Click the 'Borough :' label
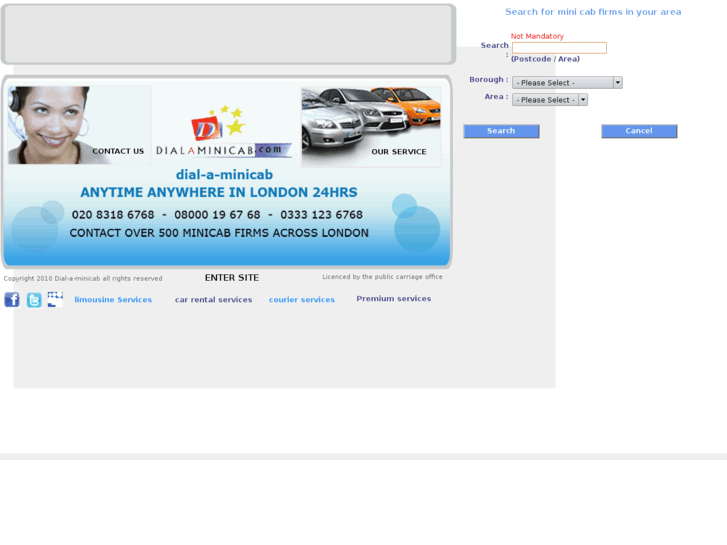727x545 pixels. pyautogui.click(x=489, y=80)
